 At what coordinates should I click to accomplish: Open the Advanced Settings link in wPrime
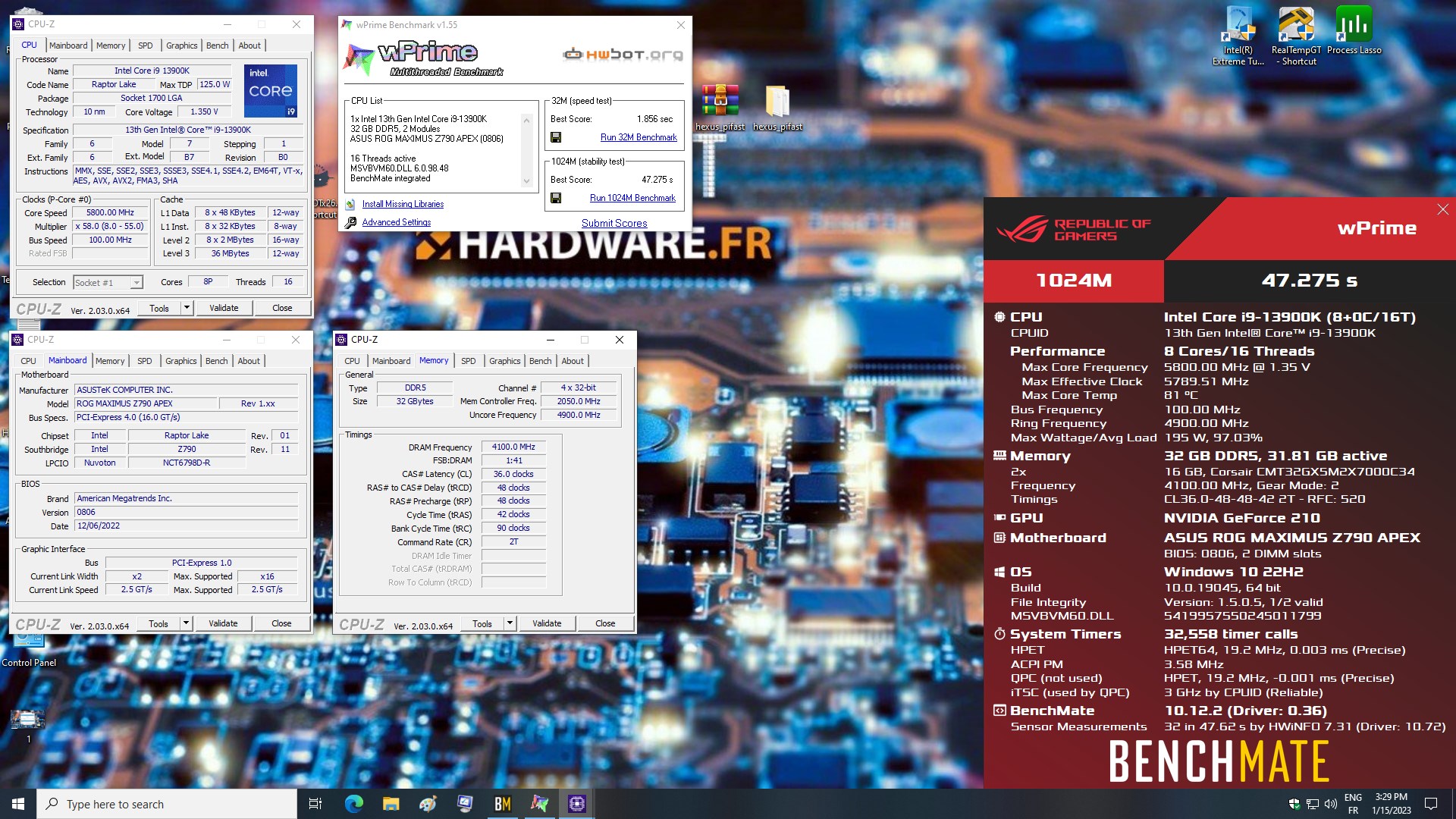(397, 222)
